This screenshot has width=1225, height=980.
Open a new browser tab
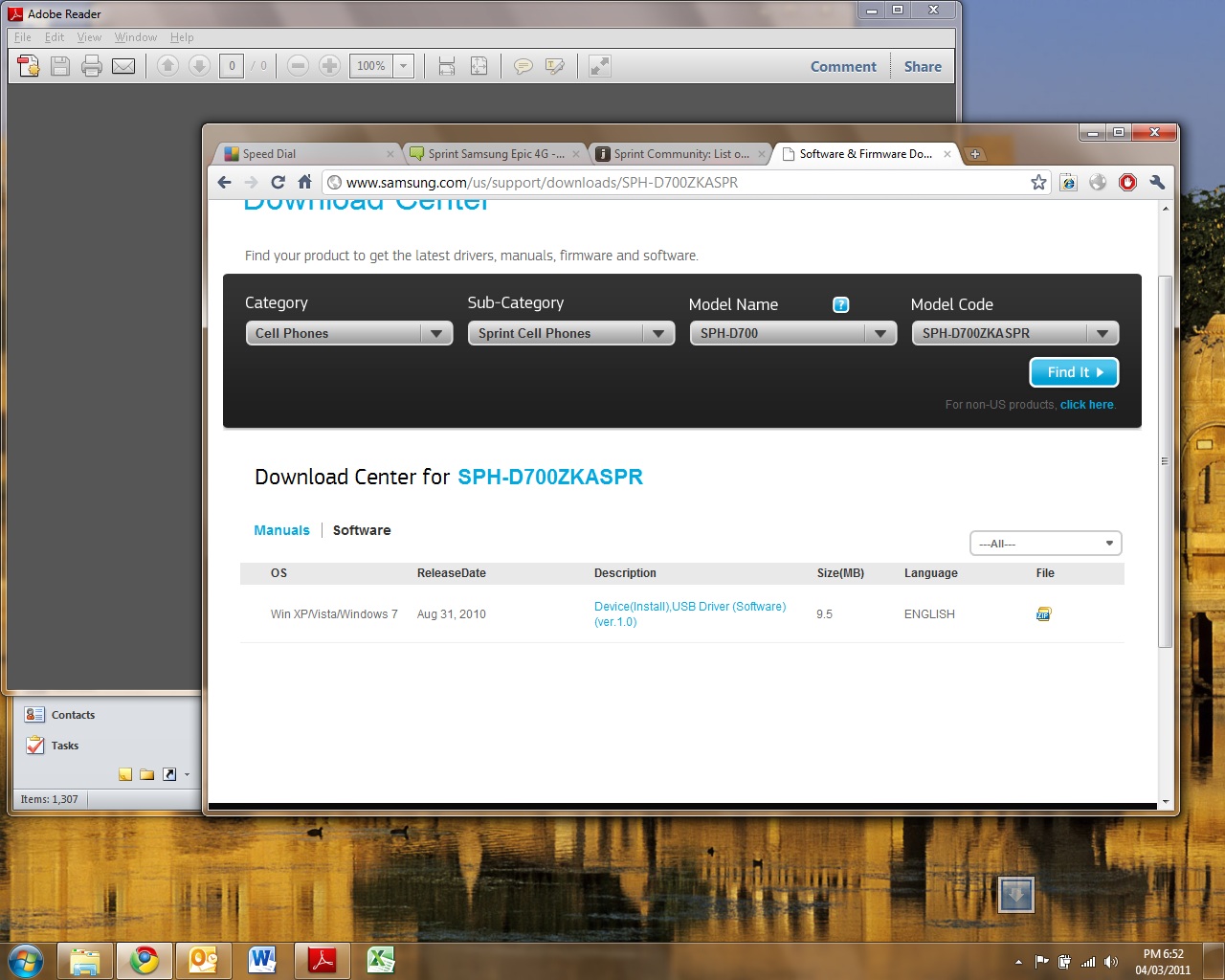[975, 154]
